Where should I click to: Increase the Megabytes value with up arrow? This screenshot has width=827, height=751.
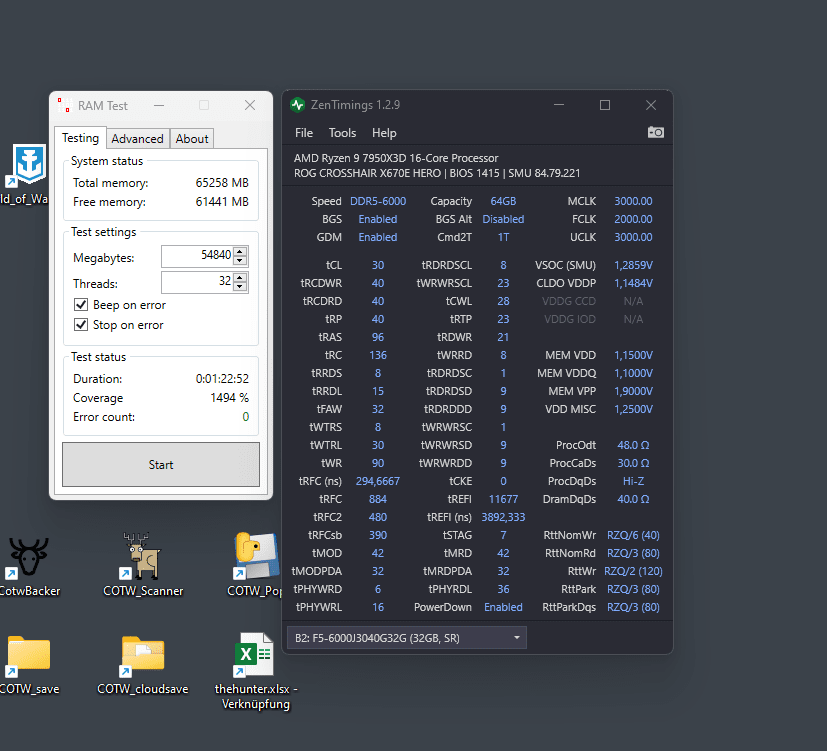tap(240, 252)
